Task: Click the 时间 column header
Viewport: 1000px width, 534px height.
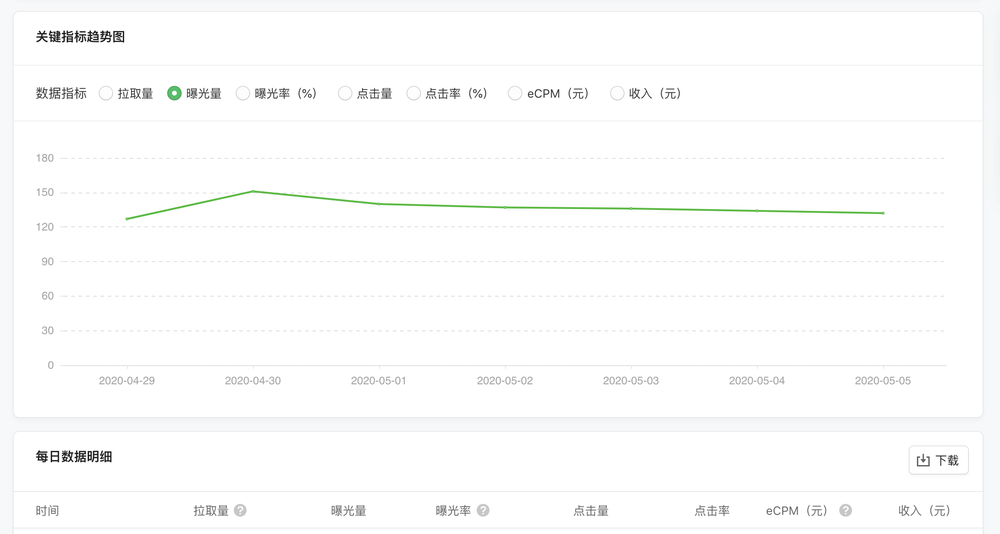Action: (x=47, y=510)
